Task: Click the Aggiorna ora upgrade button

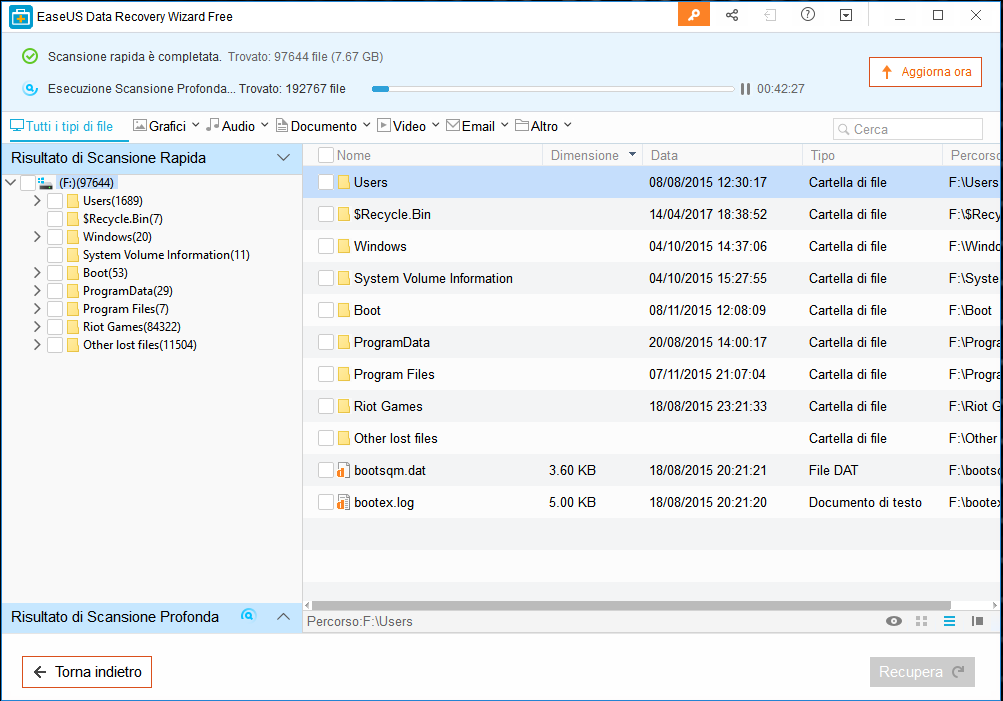Action: [925, 72]
